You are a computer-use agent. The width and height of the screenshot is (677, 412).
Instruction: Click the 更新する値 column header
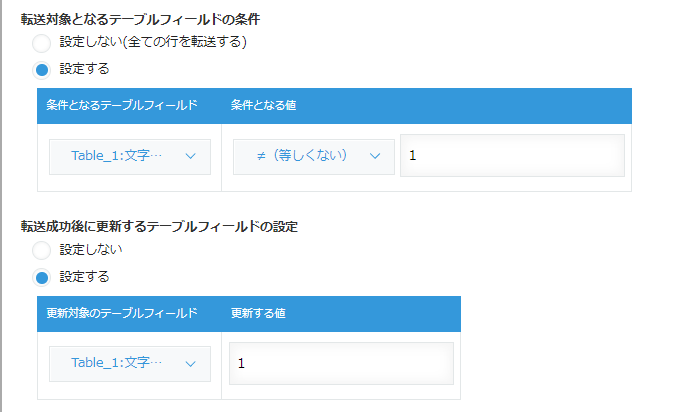click(258, 313)
